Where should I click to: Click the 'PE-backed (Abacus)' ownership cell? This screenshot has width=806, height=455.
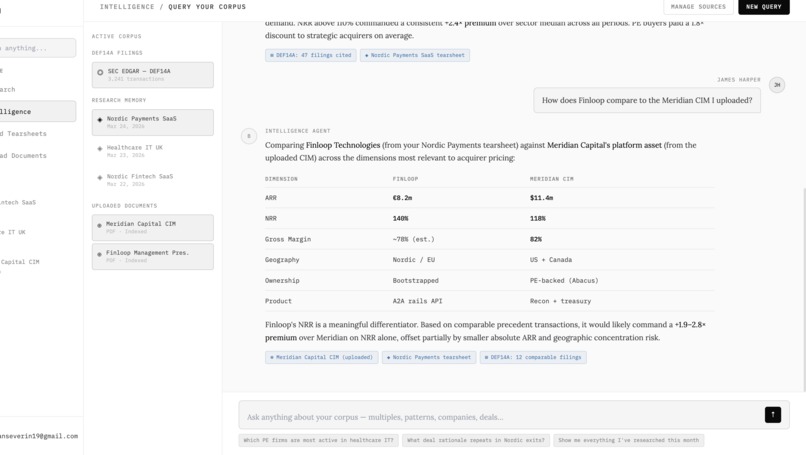click(564, 281)
